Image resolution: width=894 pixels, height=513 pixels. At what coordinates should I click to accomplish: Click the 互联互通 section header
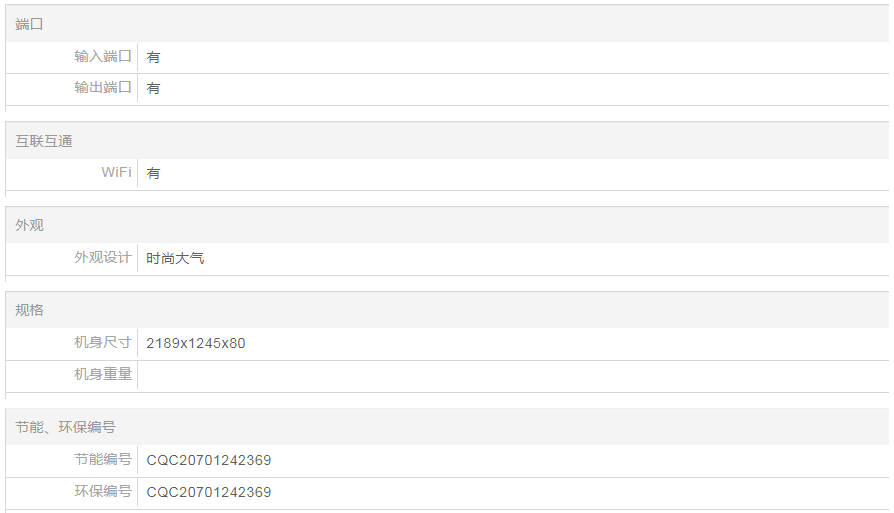coord(44,141)
